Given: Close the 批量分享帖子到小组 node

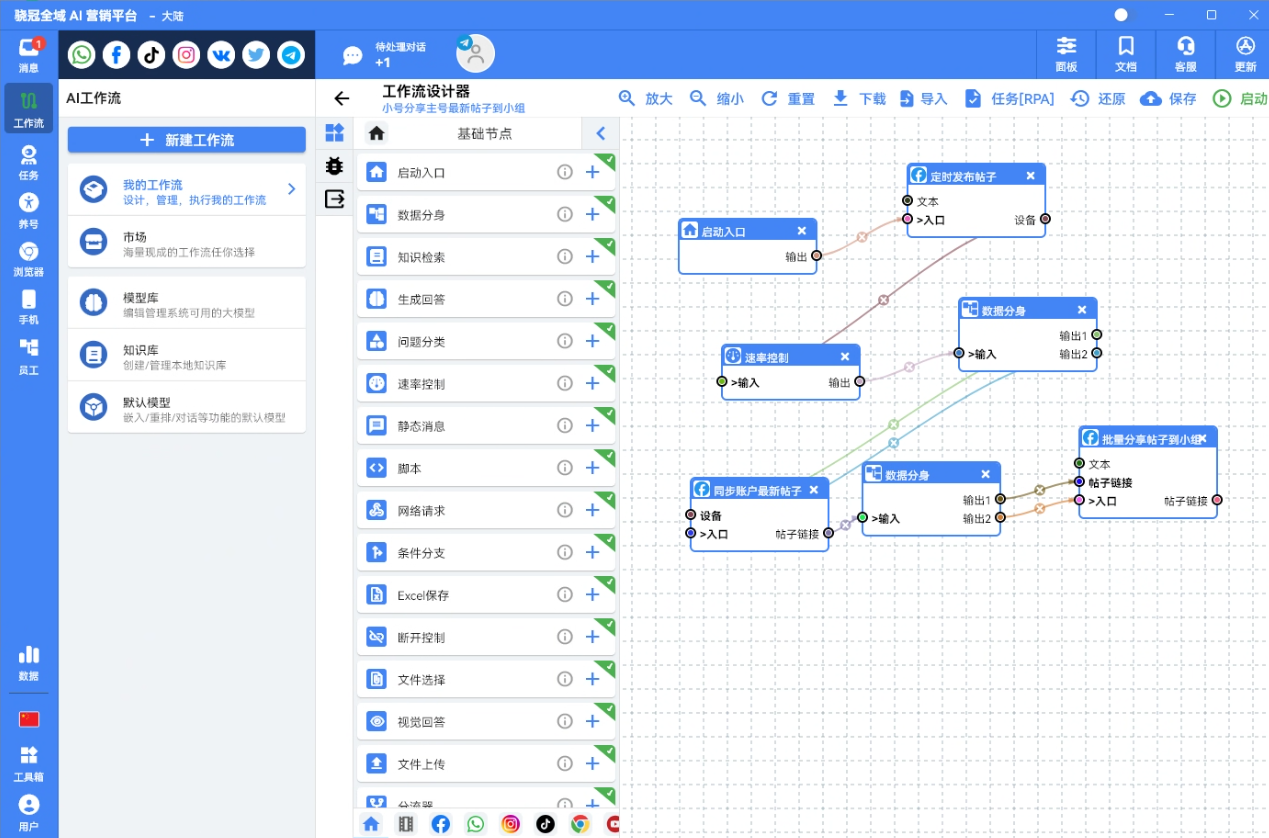Looking at the screenshot, I should [1203, 438].
